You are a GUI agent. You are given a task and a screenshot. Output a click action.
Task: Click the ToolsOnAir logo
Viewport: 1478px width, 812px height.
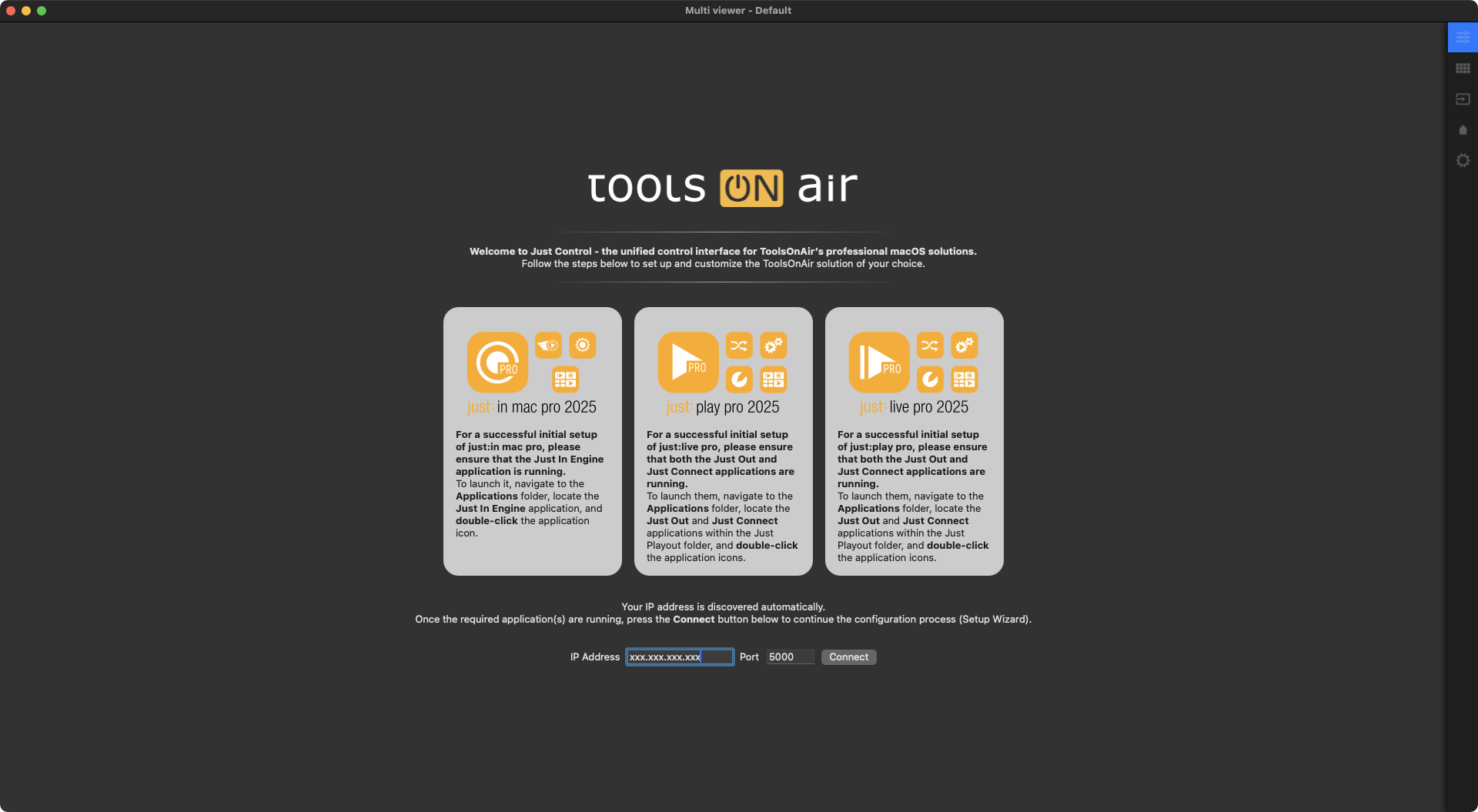pos(723,188)
